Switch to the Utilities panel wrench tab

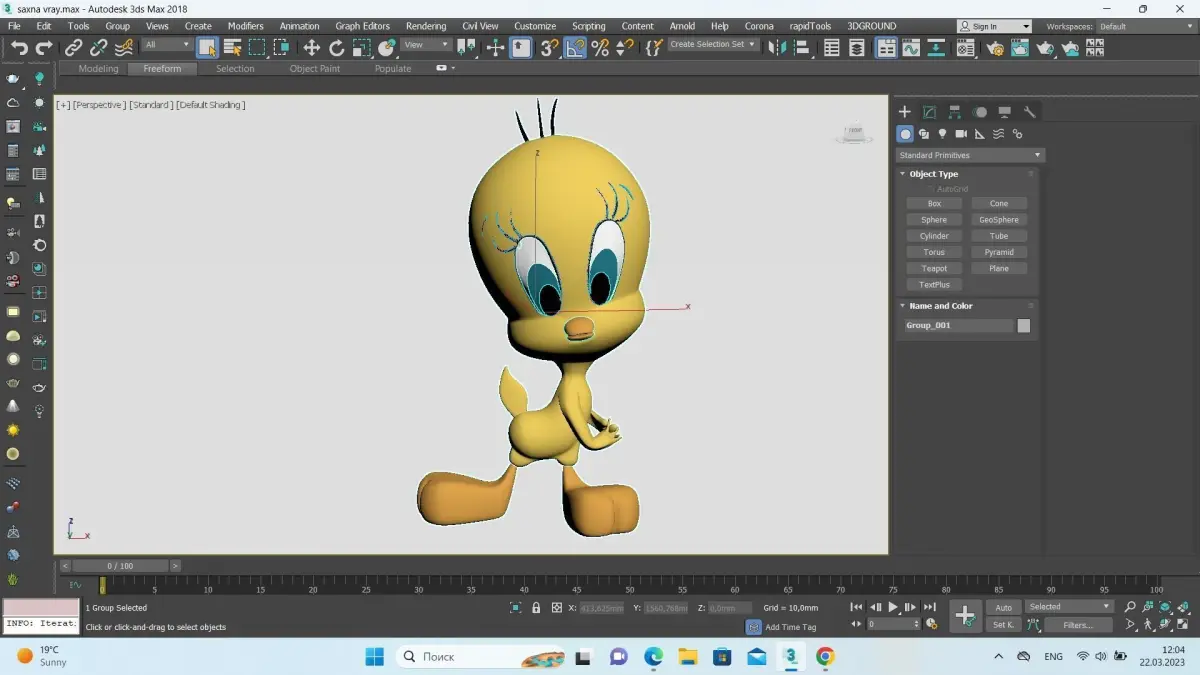(x=1030, y=112)
